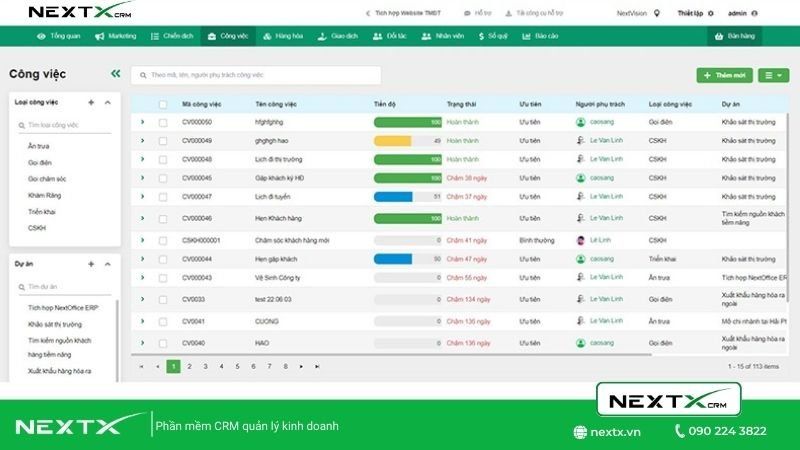Click the search icon in Tìm dự án box
The image size is (800, 450).
(21, 287)
